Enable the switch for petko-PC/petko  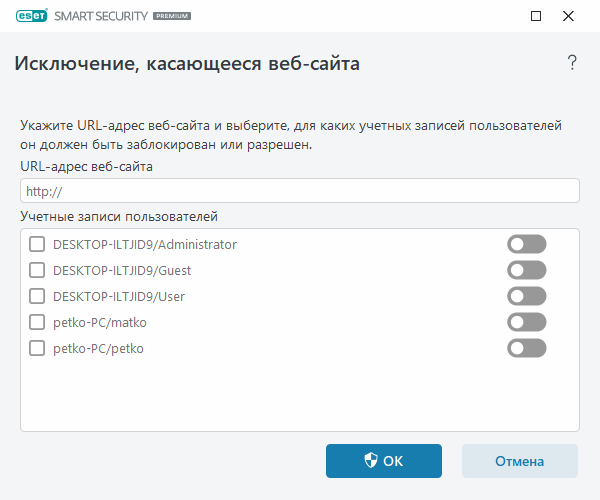click(527, 348)
